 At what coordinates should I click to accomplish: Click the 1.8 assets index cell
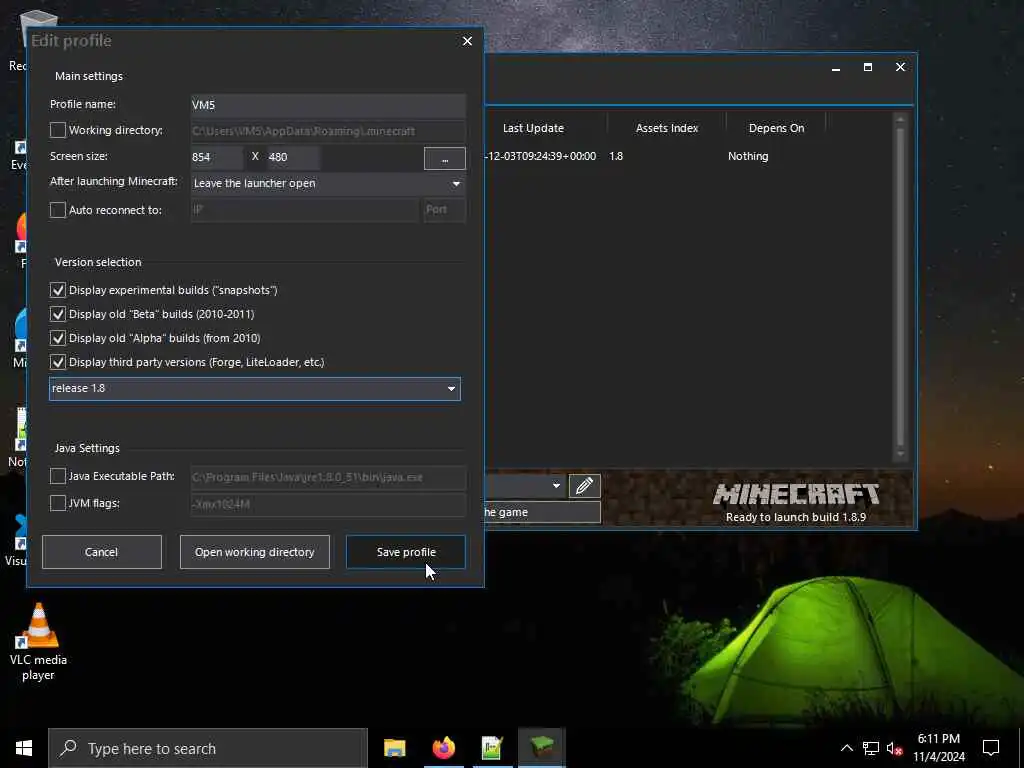point(616,156)
